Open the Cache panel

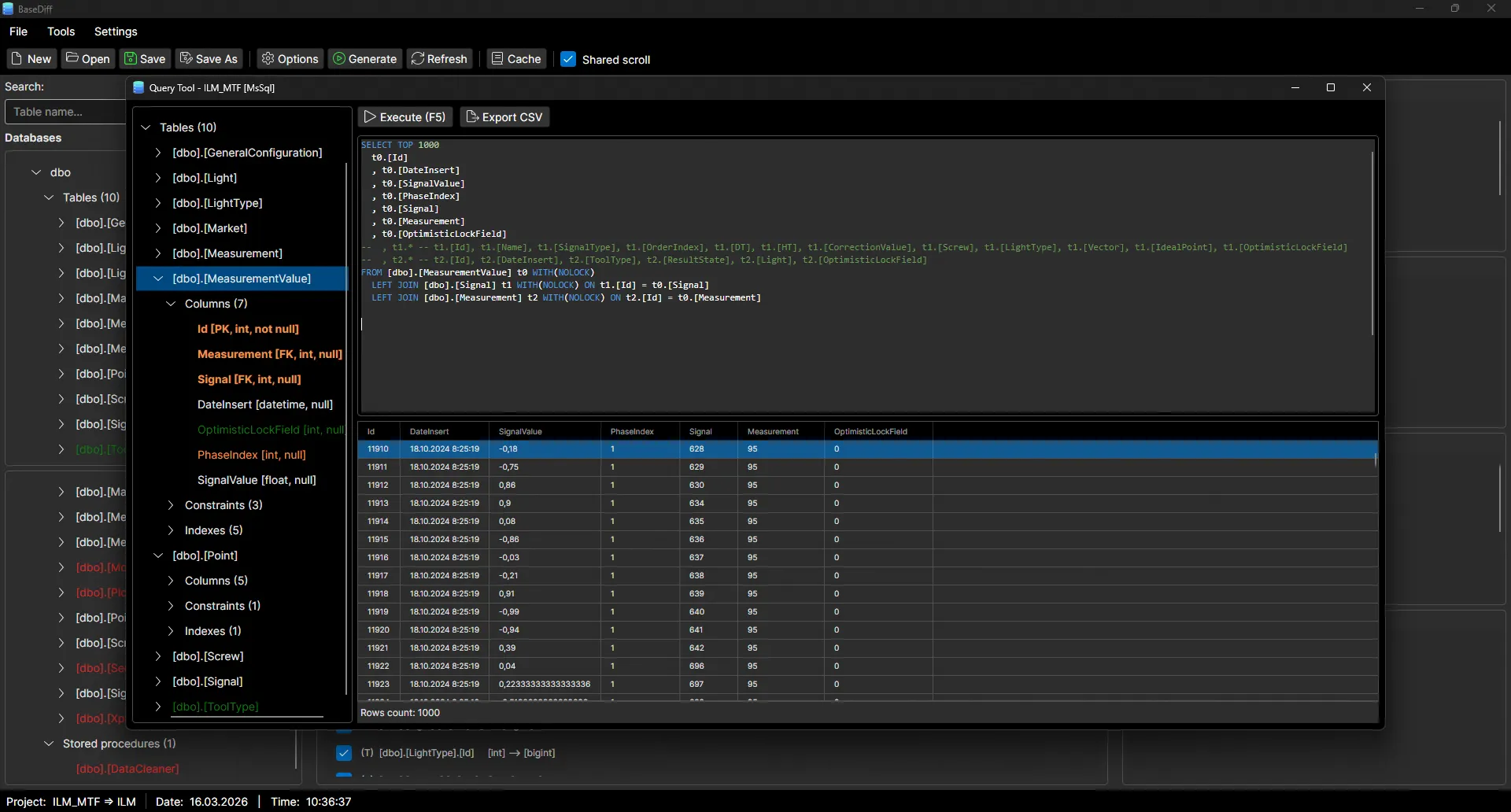[x=515, y=58]
